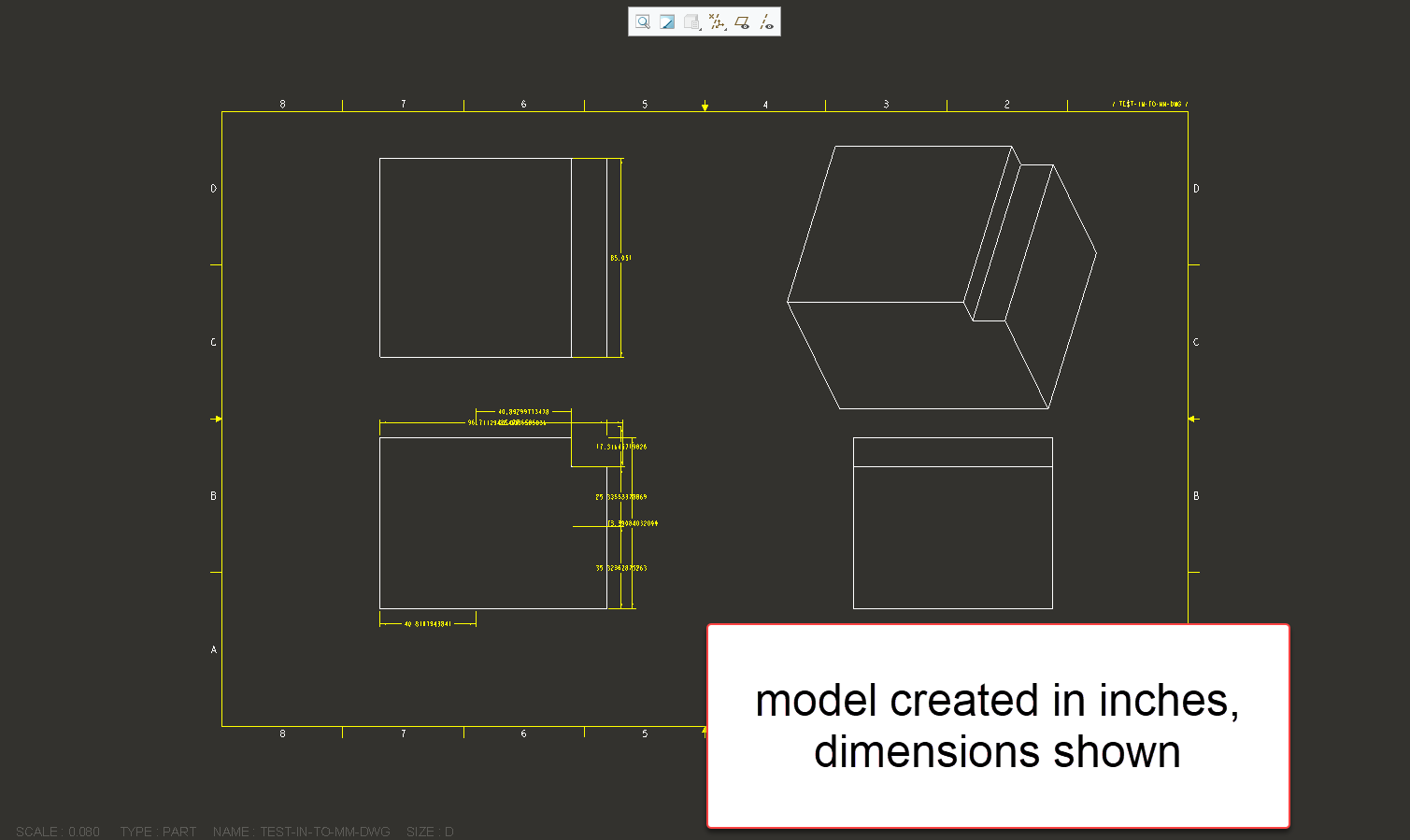The width and height of the screenshot is (1410, 840).
Task: Activate the shaded display style tool
Action: (666, 21)
